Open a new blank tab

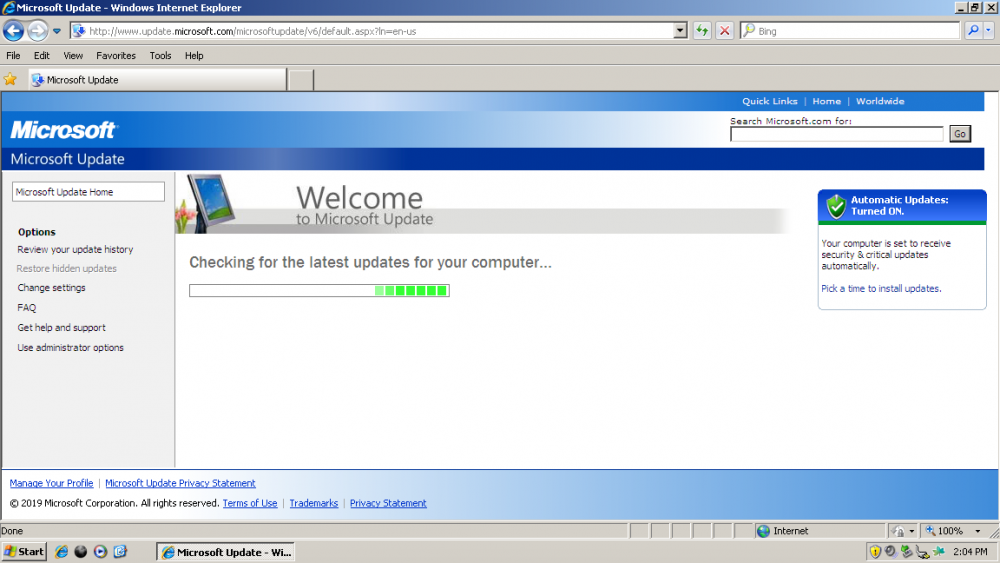pyautogui.click(x=300, y=80)
